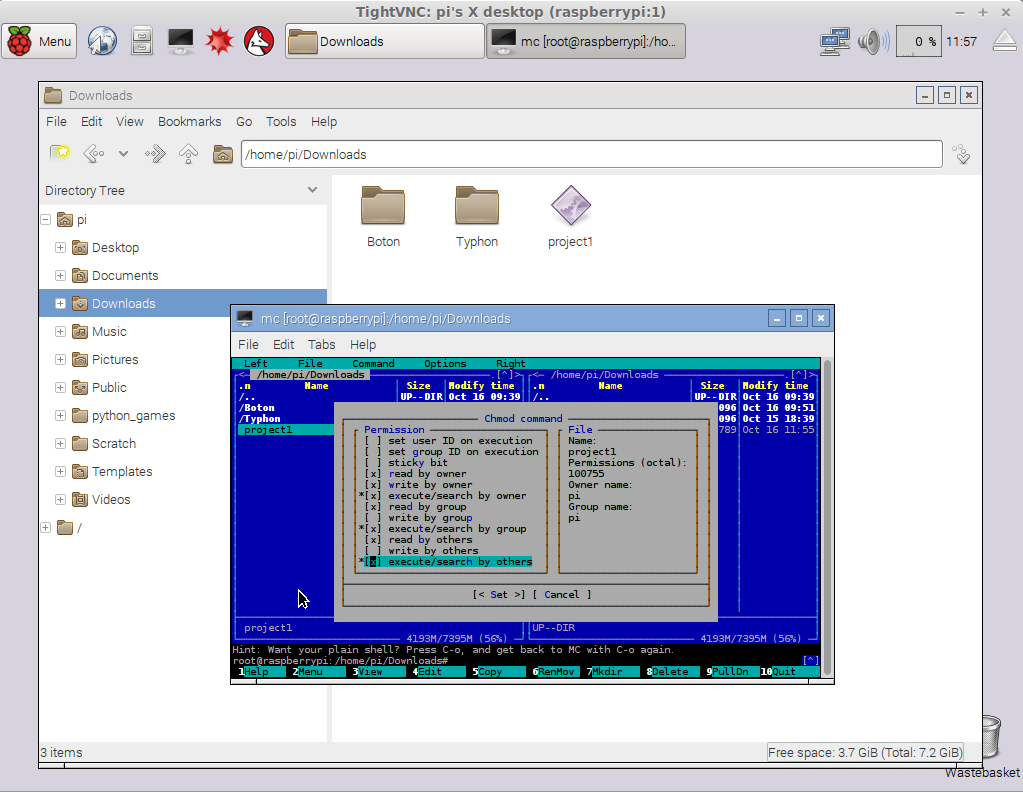Click the mc terminal vertical scrollbar
The image size is (1023, 792).
point(827,517)
